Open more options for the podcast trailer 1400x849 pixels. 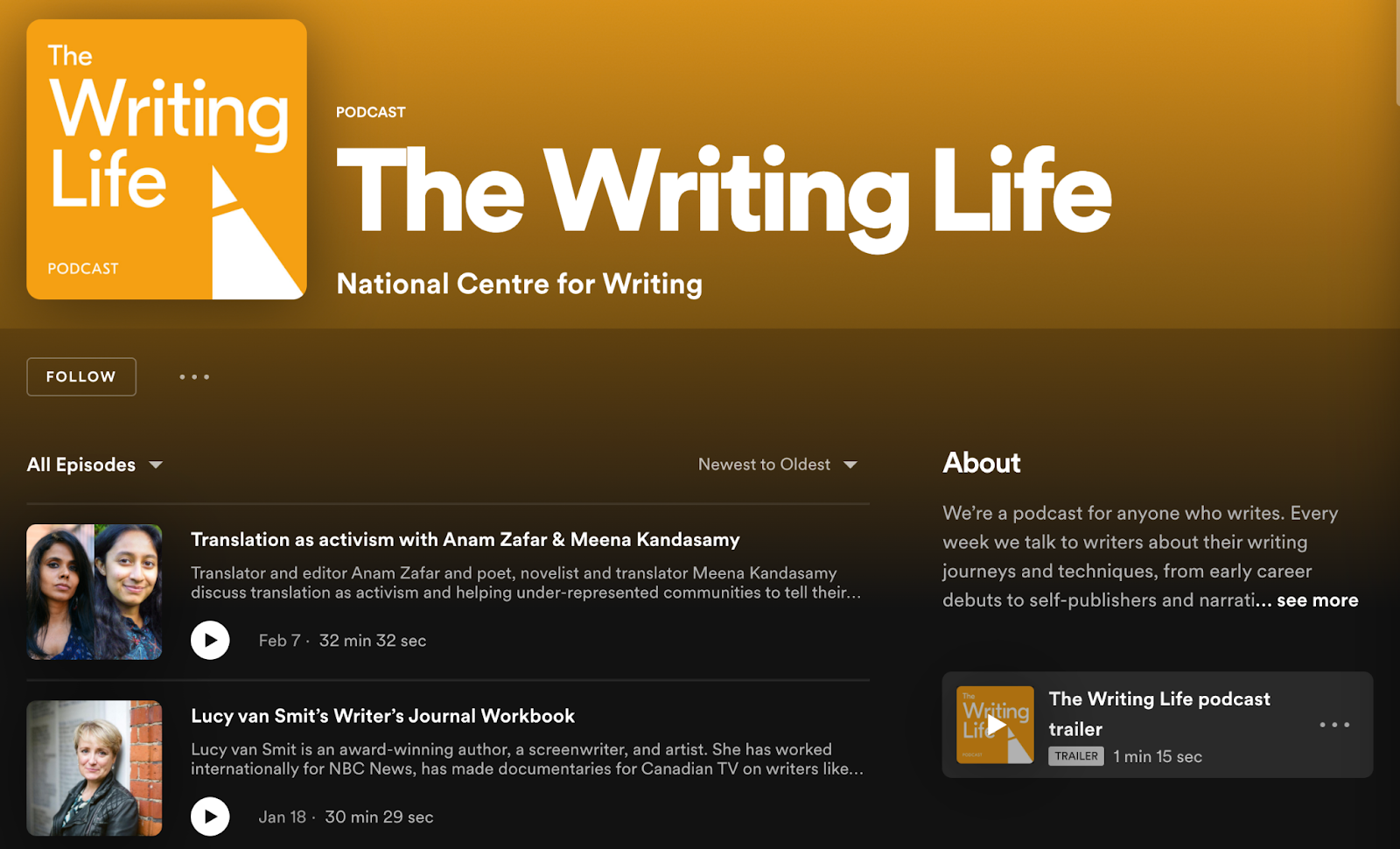point(1334,725)
